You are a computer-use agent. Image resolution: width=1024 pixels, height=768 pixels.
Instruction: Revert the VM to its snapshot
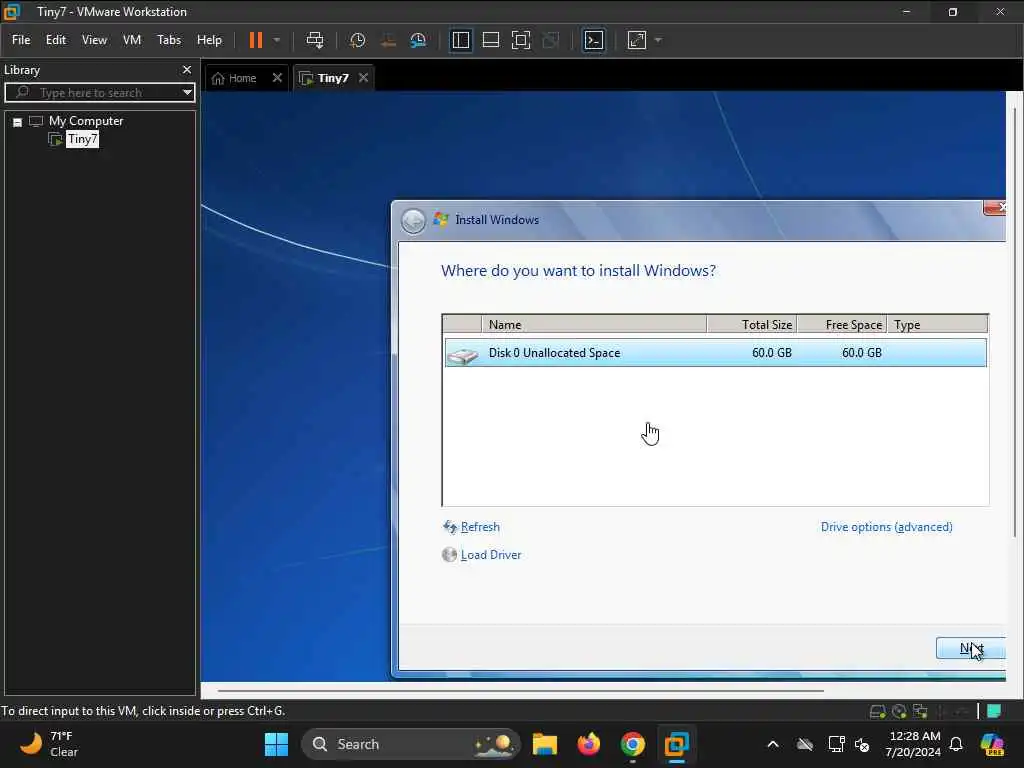388,40
